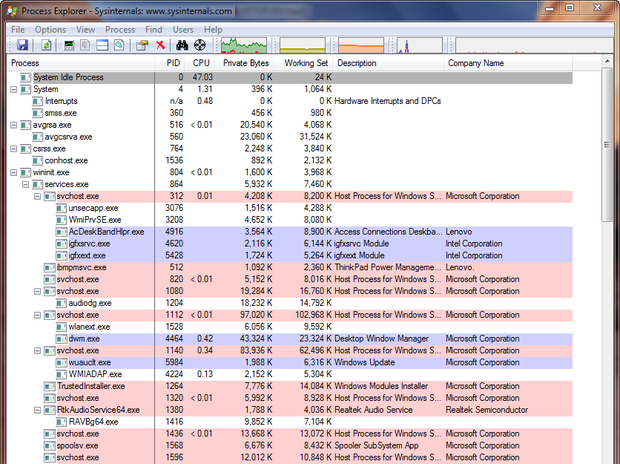Open the Options menu
This screenshot has width=620, height=464.
(50, 30)
